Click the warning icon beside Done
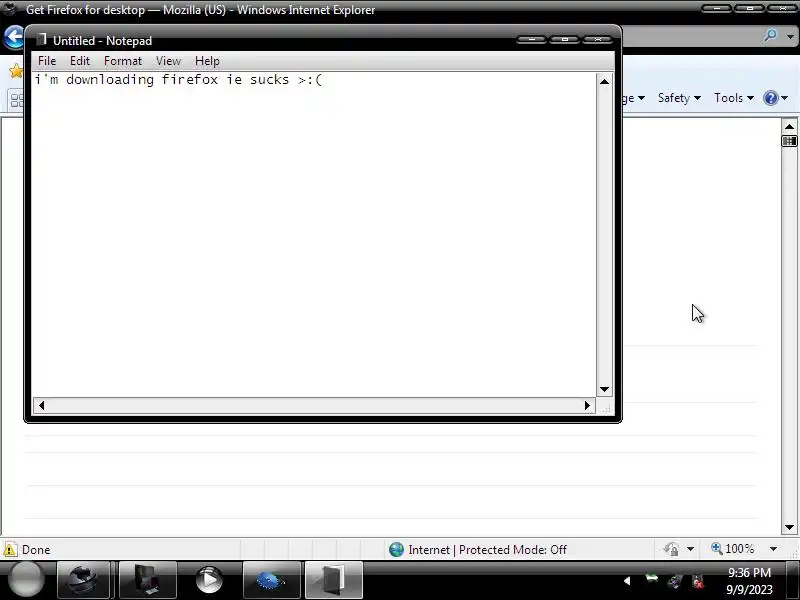 (10, 549)
